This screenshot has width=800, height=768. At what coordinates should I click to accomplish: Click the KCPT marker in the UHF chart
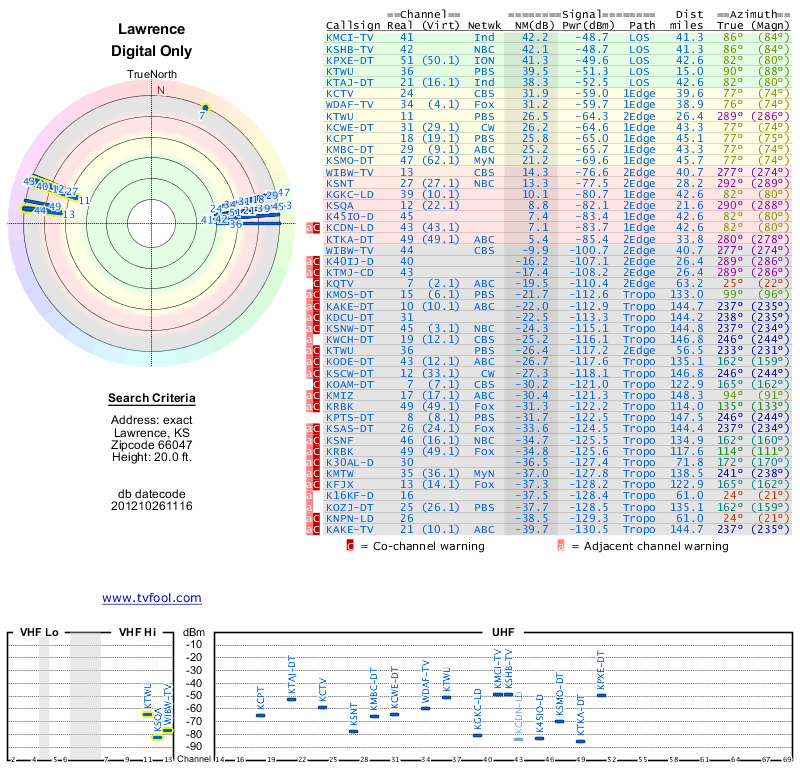[260, 715]
